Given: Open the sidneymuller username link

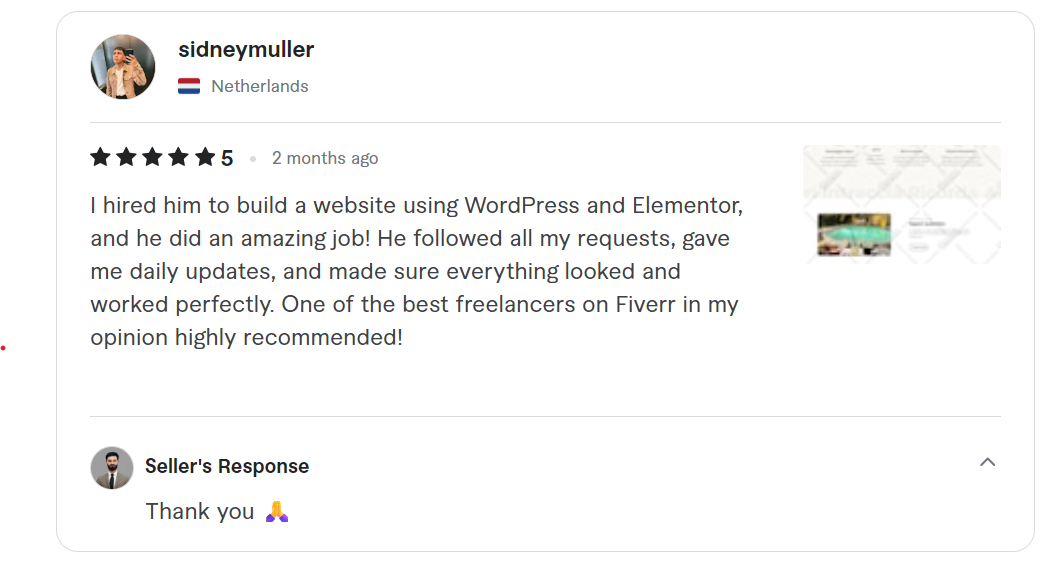Looking at the screenshot, I should click(x=246, y=49).
